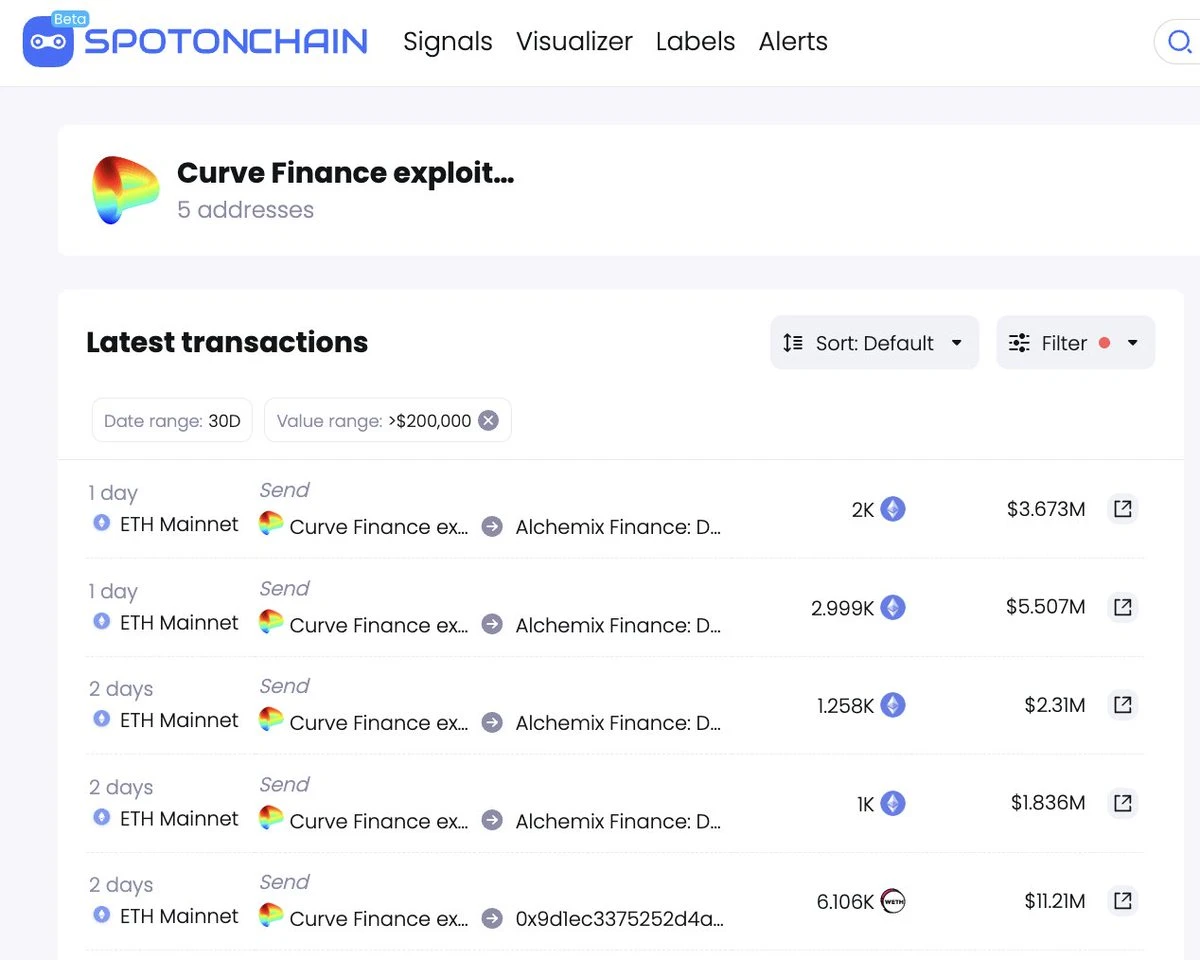This screenshot has height=960, width=1200.
Task: Click the Spot On Chain logo icon
Action: click(48, 42)
